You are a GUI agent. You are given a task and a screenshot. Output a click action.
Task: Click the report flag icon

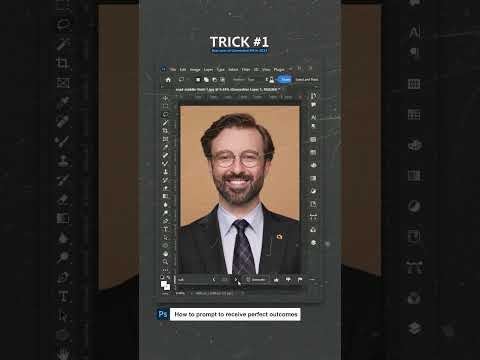(x=300, y=279)
